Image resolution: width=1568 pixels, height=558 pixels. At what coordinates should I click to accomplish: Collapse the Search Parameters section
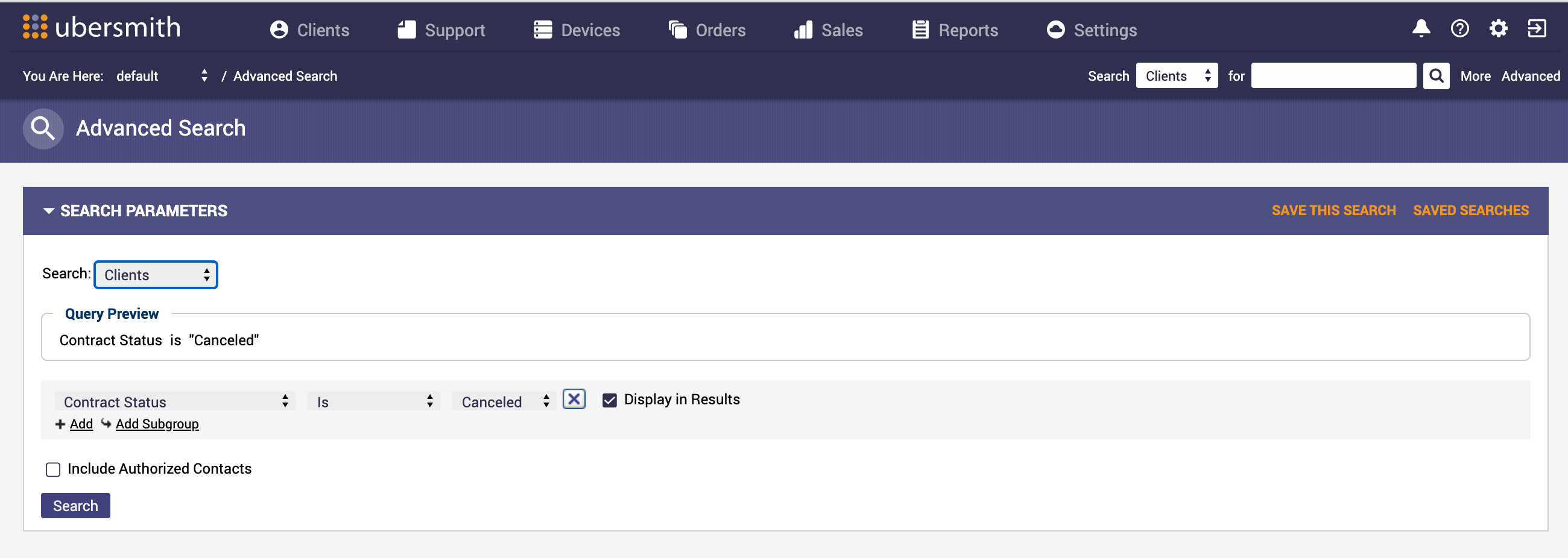49,211
